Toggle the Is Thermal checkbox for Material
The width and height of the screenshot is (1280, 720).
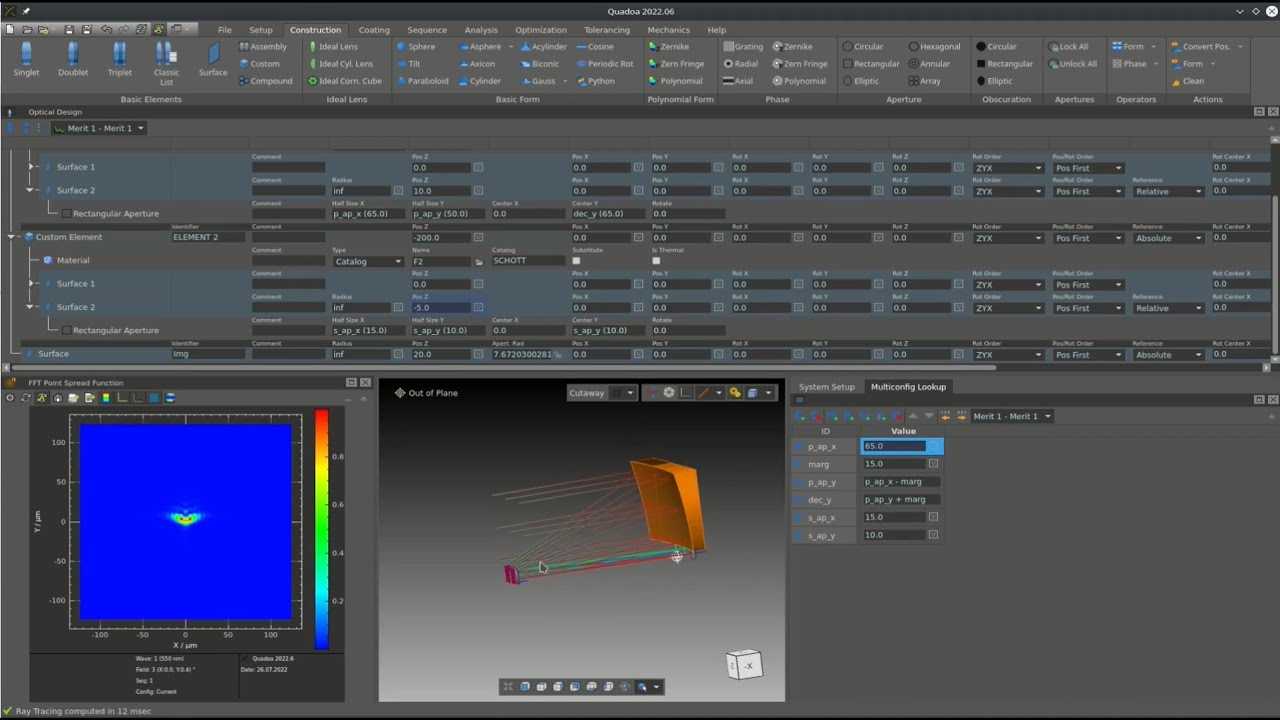(x=656, y=260)
